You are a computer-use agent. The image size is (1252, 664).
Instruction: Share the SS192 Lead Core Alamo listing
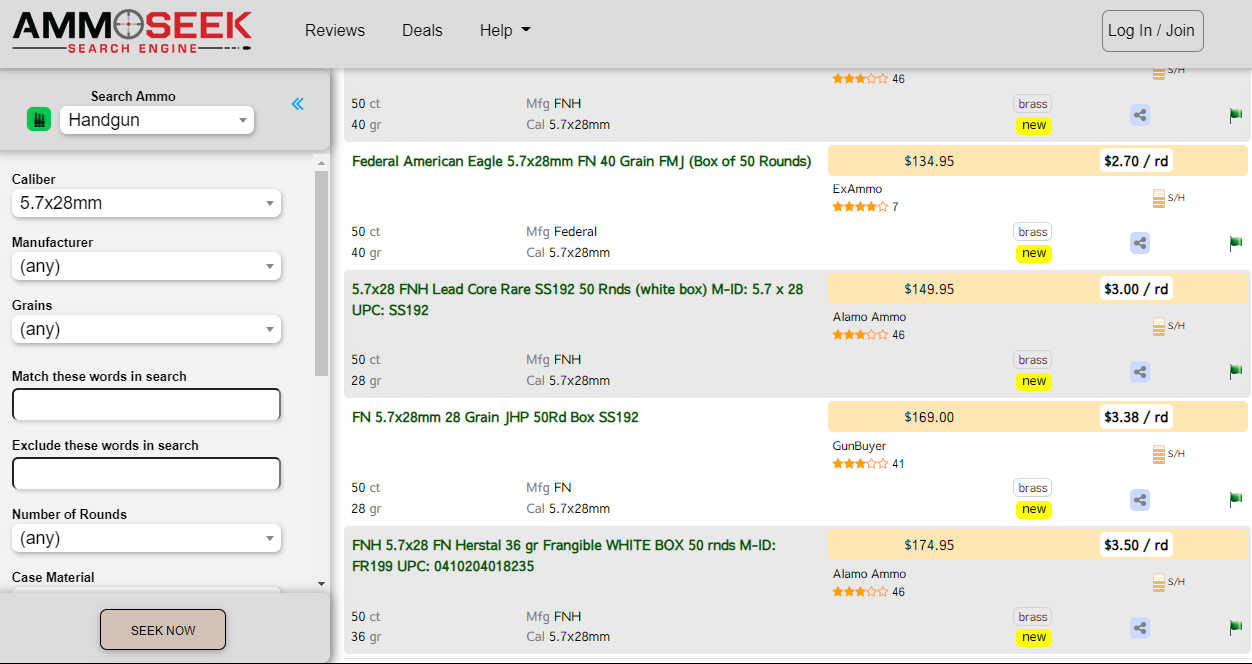1140,372
